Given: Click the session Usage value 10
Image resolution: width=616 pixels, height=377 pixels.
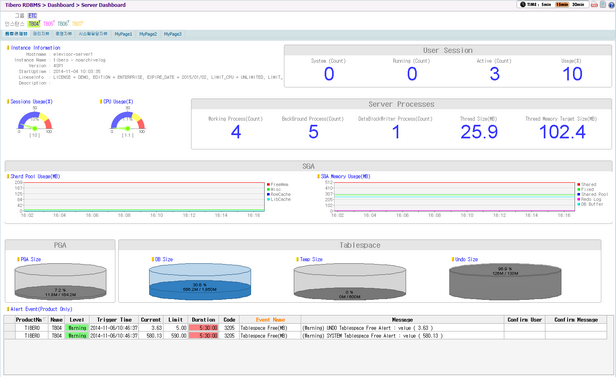Looking at the screenshot, I should click(x=572, y=74).
